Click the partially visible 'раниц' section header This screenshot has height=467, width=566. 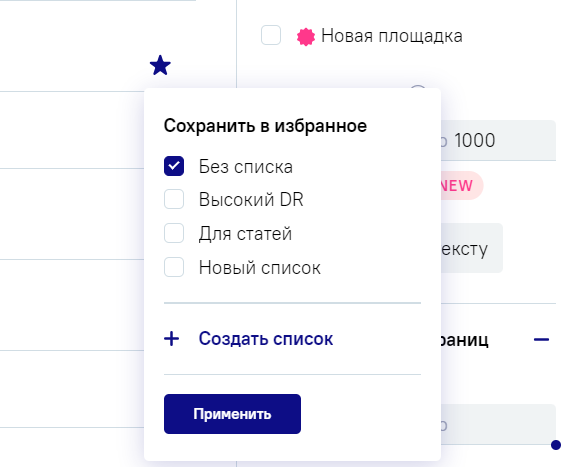[465, 340]
